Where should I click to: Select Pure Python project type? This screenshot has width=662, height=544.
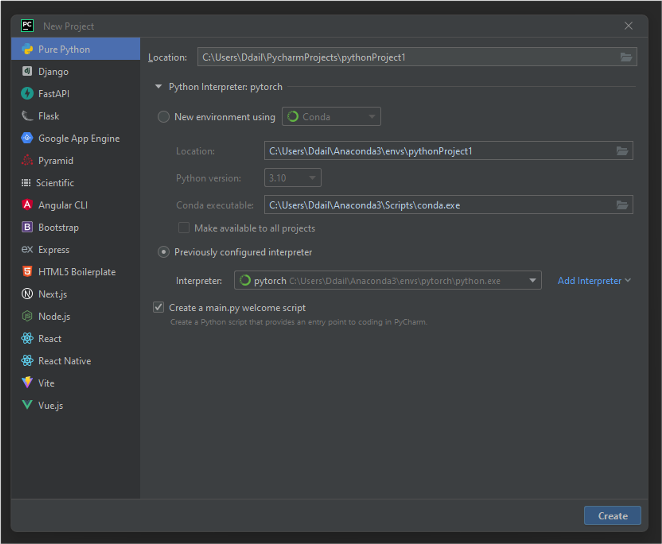[76, 49]
